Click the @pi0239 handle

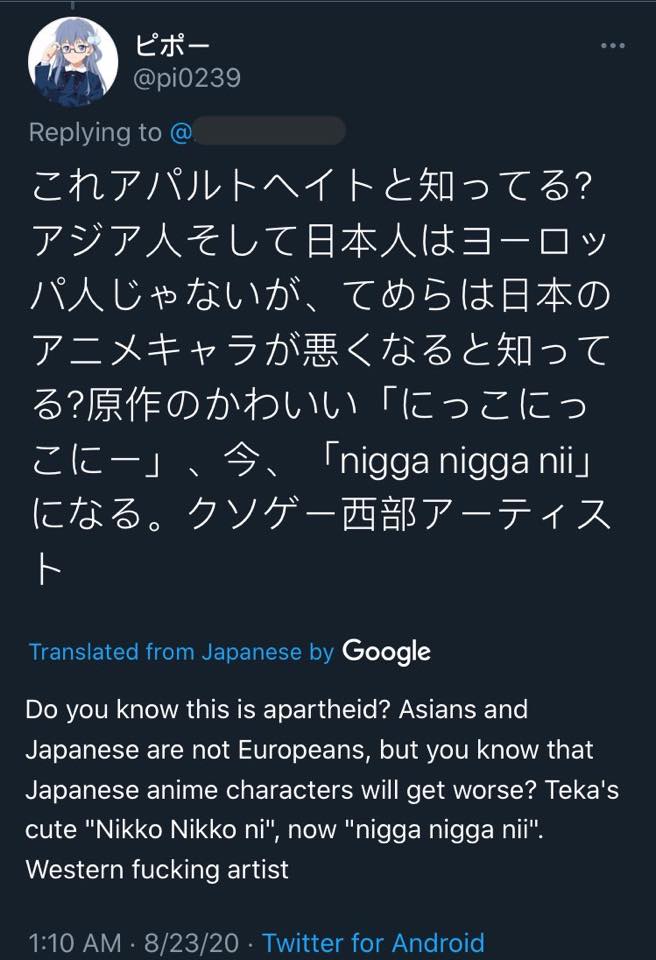(187, 78)
